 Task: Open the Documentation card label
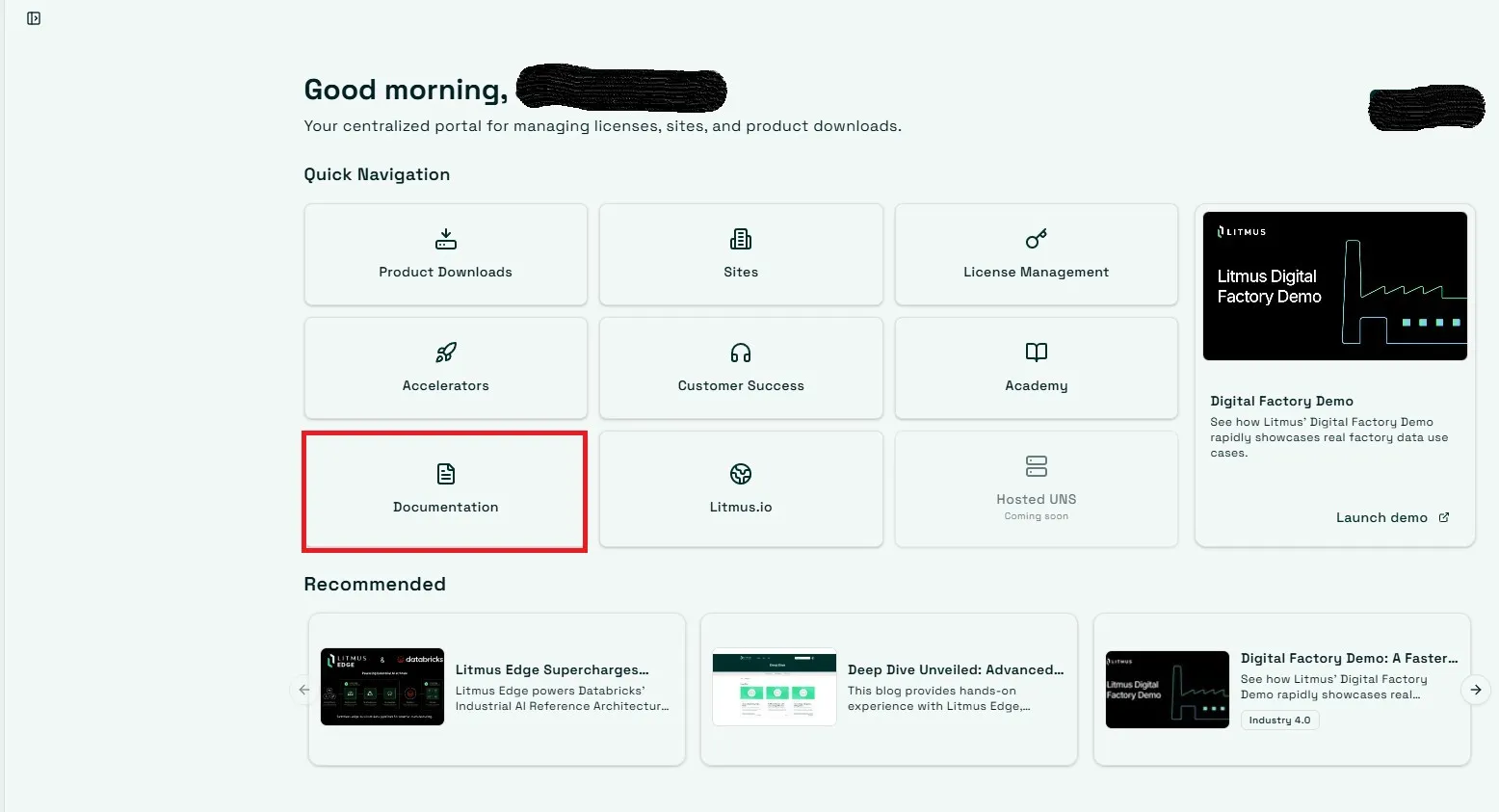445,508
